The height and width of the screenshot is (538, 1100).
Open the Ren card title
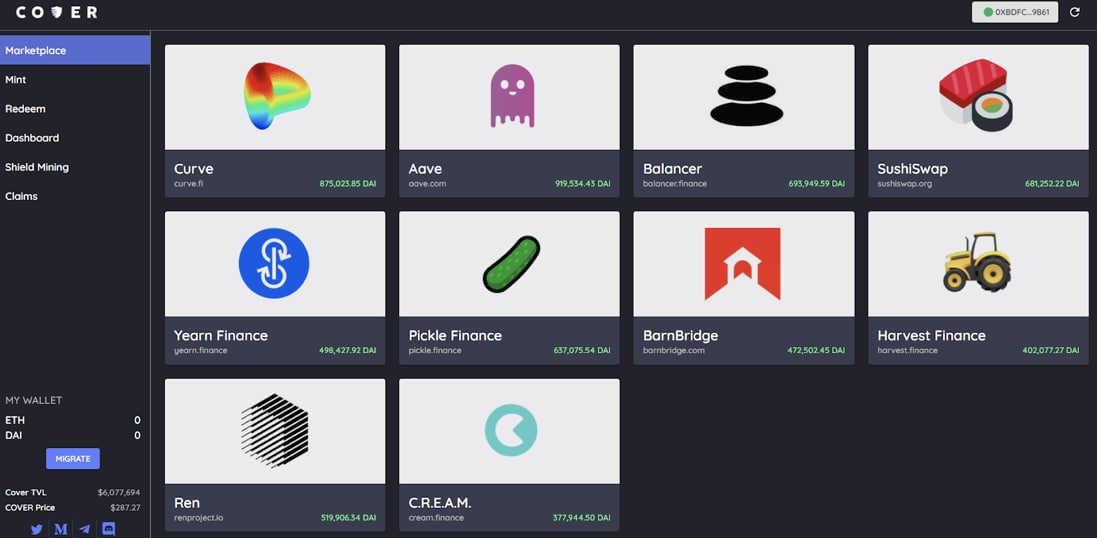click(x=187, y=503)
